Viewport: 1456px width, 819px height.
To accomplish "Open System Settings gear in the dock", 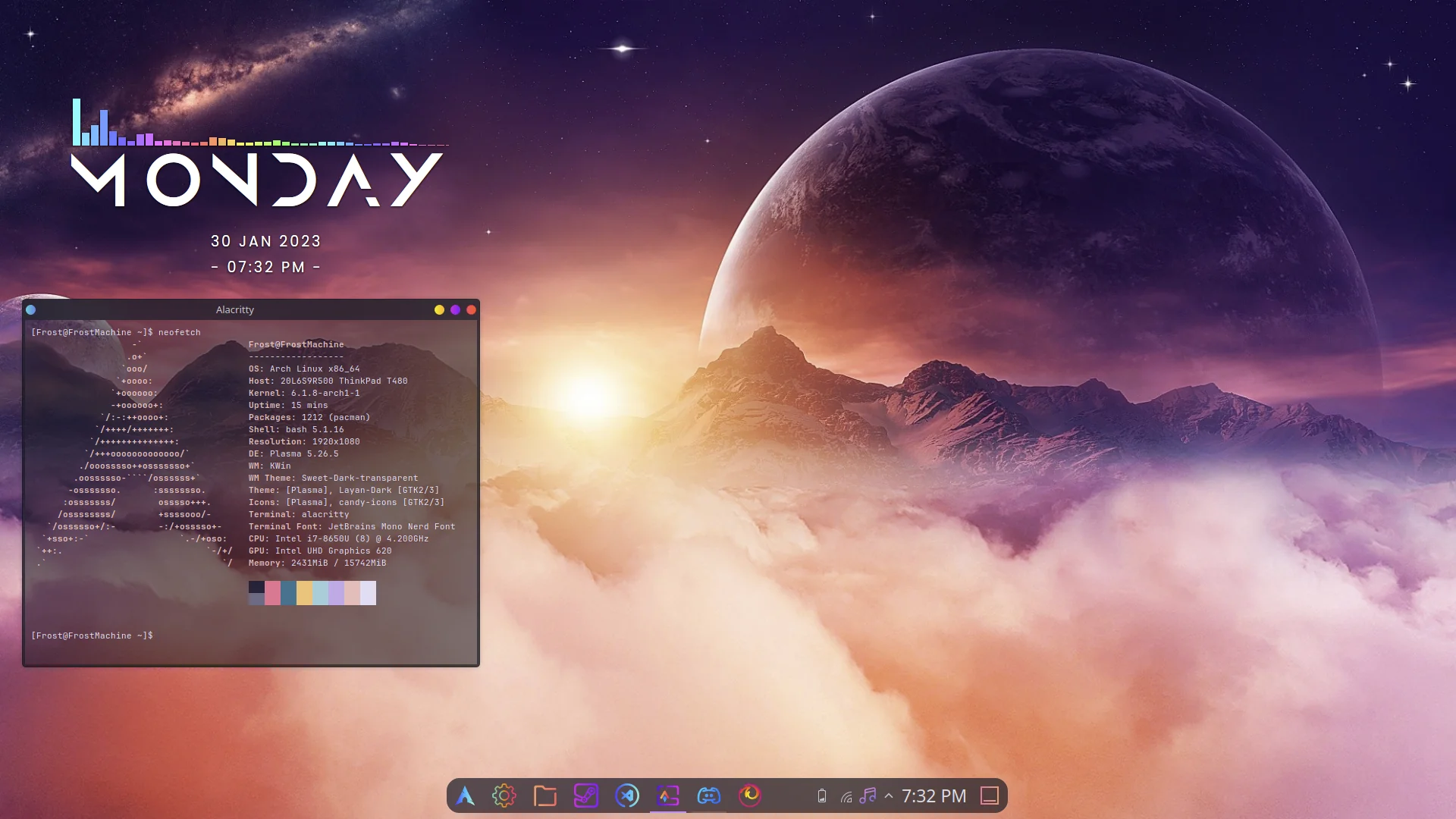I will pos(504,795).
